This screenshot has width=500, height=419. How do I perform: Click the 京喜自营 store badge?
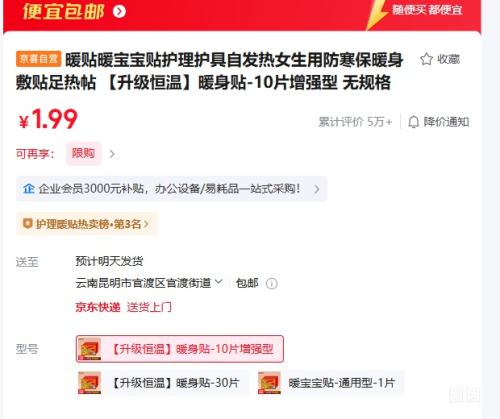(x=38, y=59)
